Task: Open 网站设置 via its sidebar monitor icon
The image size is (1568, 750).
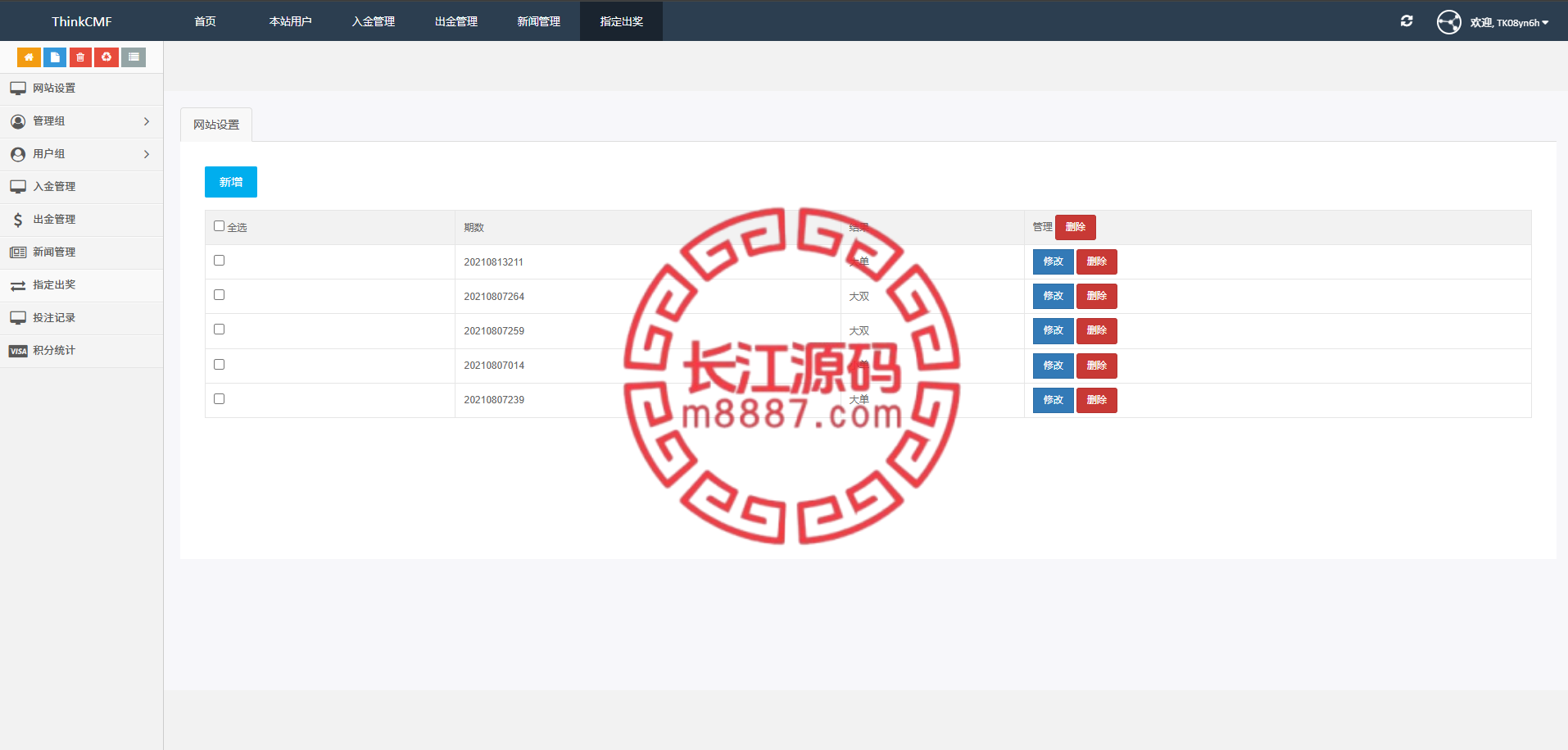Action: point(18,89)
